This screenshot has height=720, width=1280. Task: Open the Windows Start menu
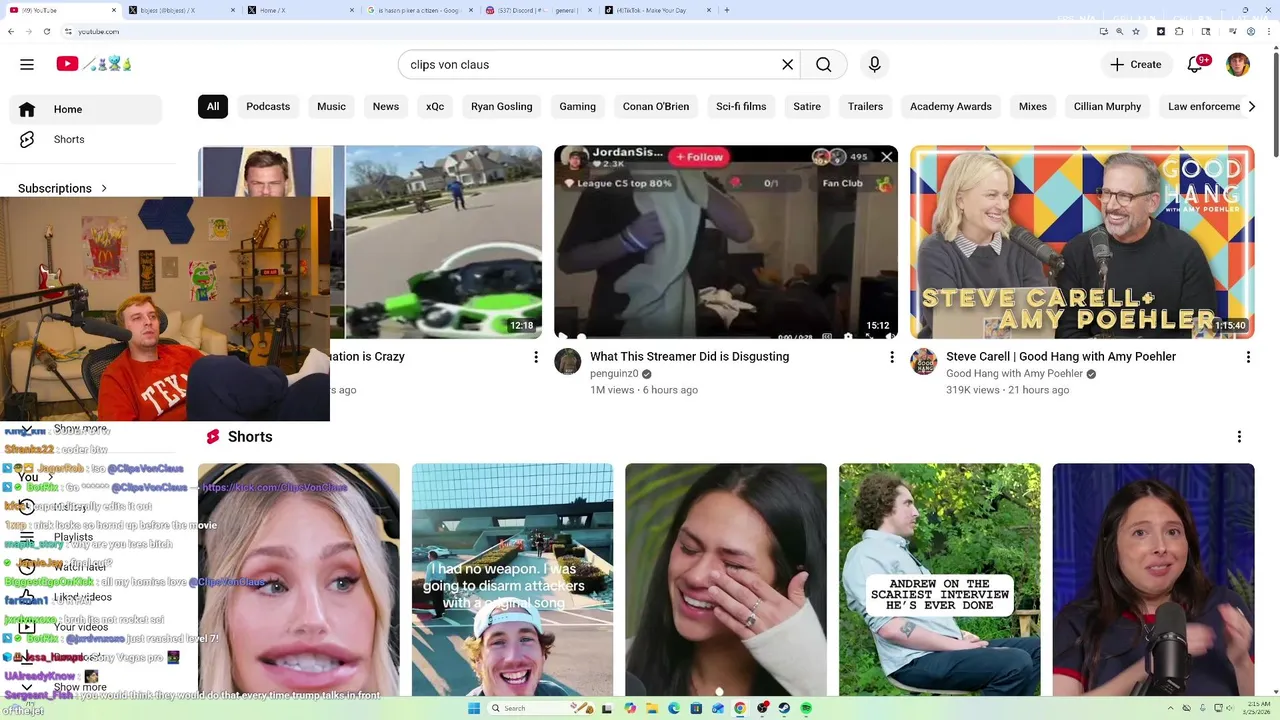click(474, 708)
